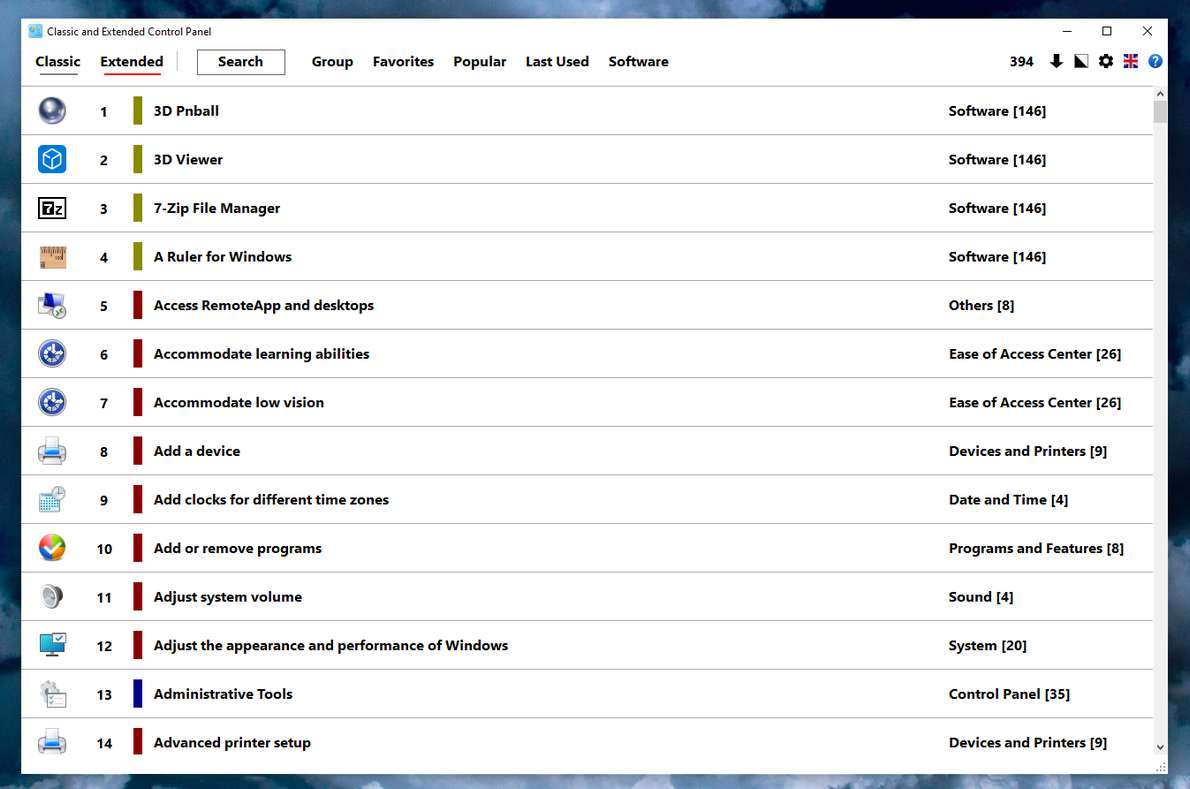Toggle the black-white theme icon

tap(1081, 61)
